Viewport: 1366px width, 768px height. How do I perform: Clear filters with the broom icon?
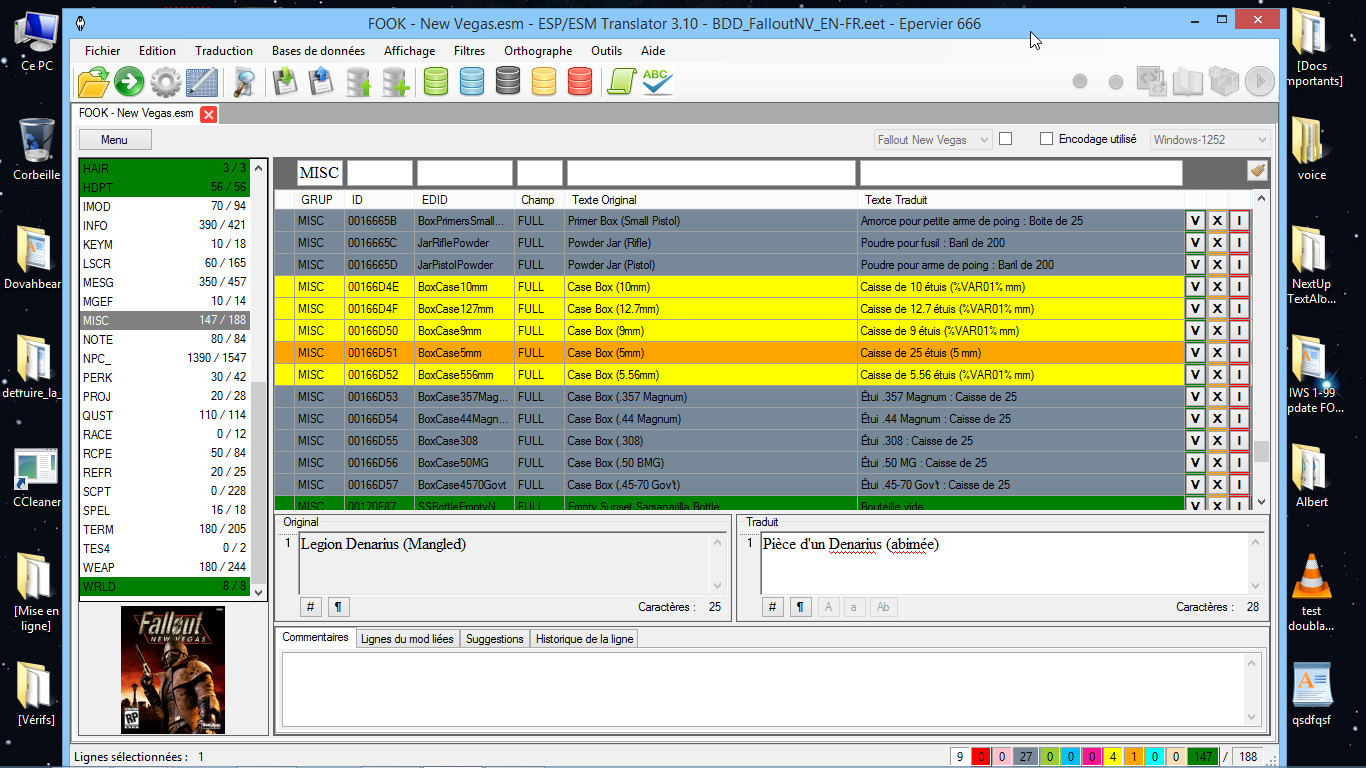click(1257, 172)
